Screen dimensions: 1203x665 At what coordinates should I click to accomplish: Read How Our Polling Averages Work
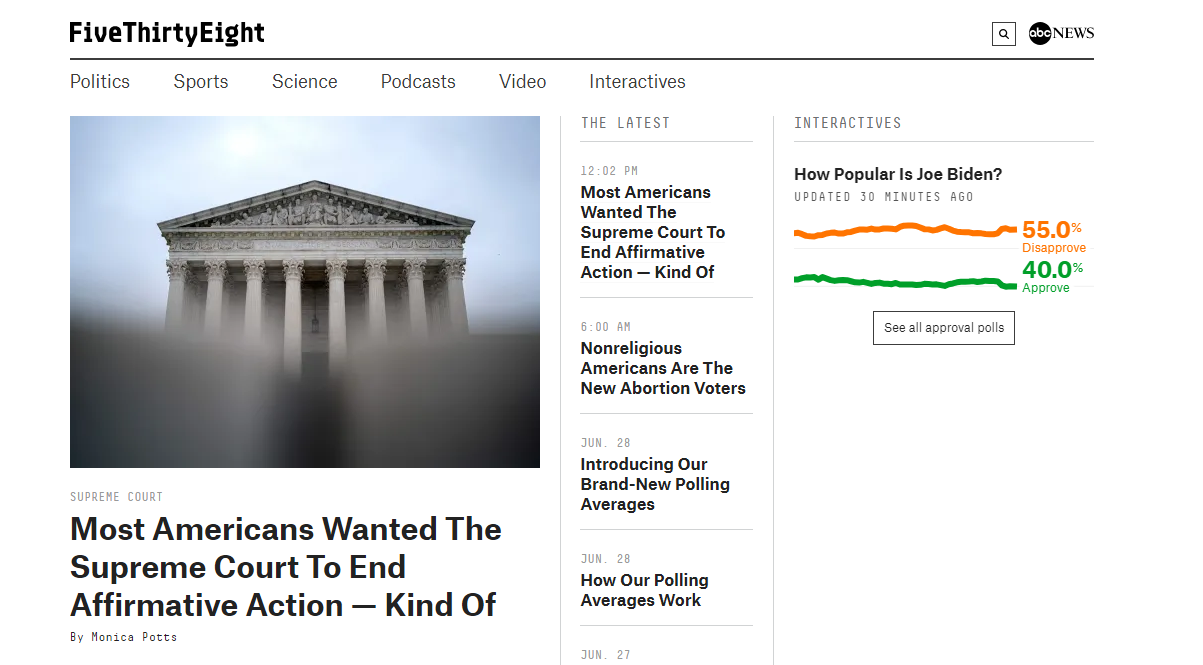click(645, 590)
